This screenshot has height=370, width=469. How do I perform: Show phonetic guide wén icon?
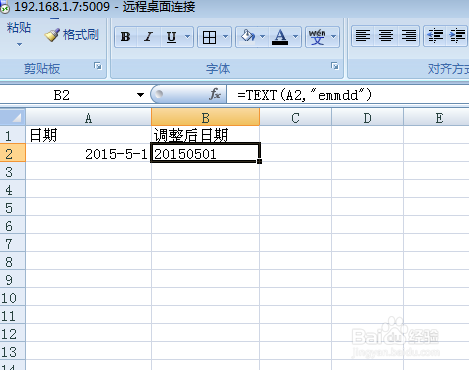317,37
